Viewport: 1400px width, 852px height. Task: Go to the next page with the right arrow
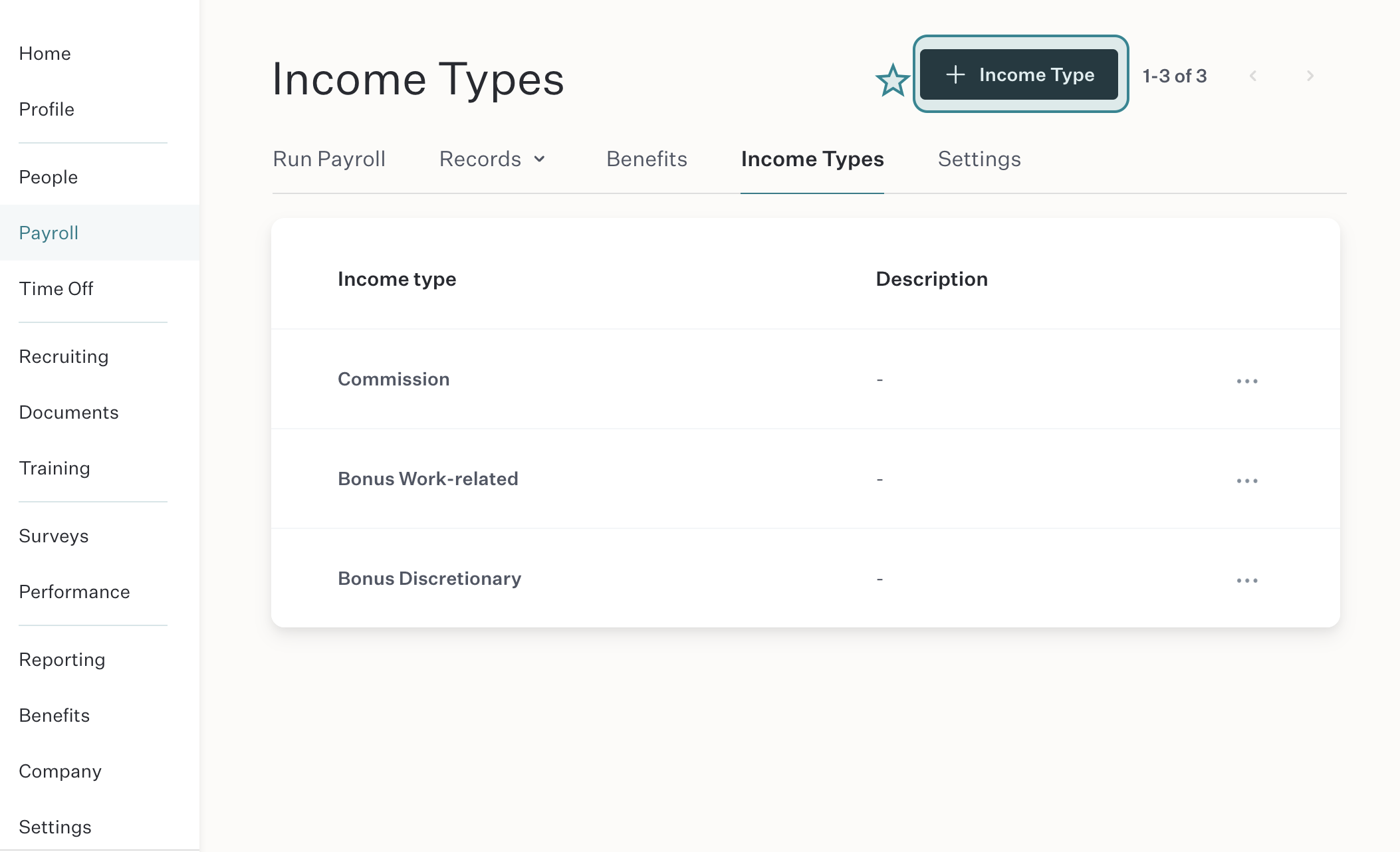(1310, 76)
